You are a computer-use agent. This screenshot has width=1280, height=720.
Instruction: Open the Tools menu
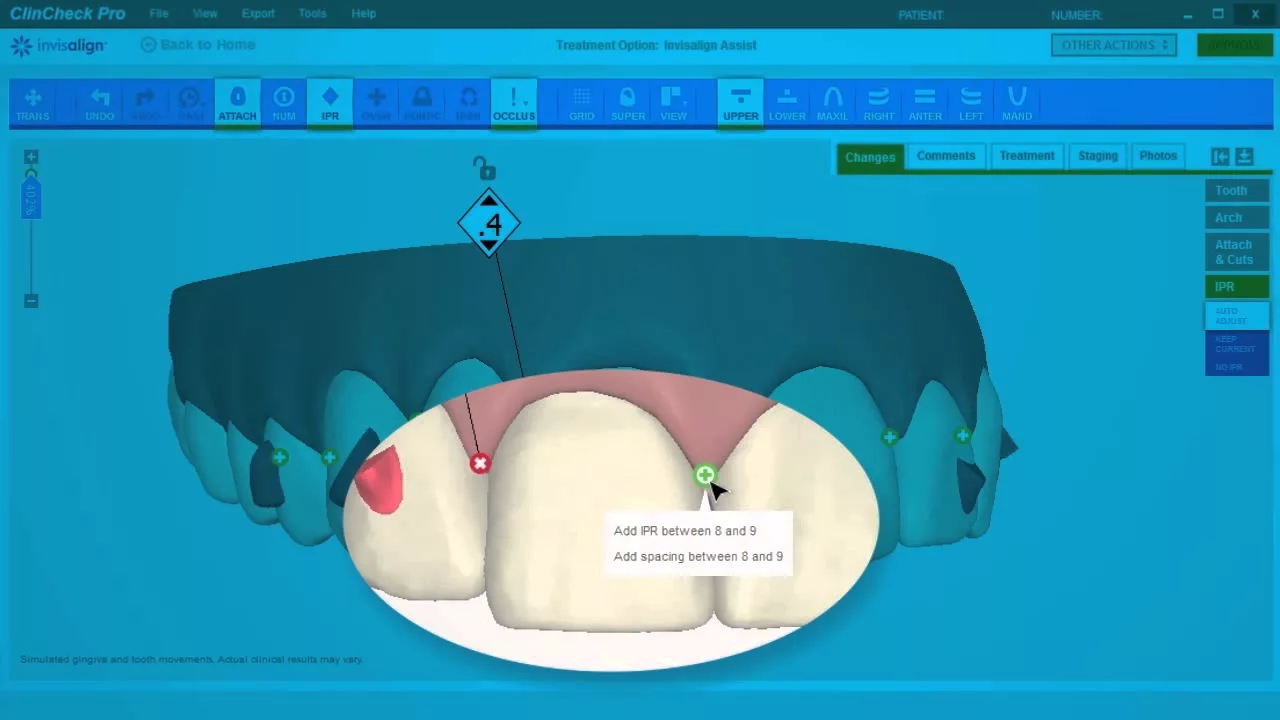point(312,14)
